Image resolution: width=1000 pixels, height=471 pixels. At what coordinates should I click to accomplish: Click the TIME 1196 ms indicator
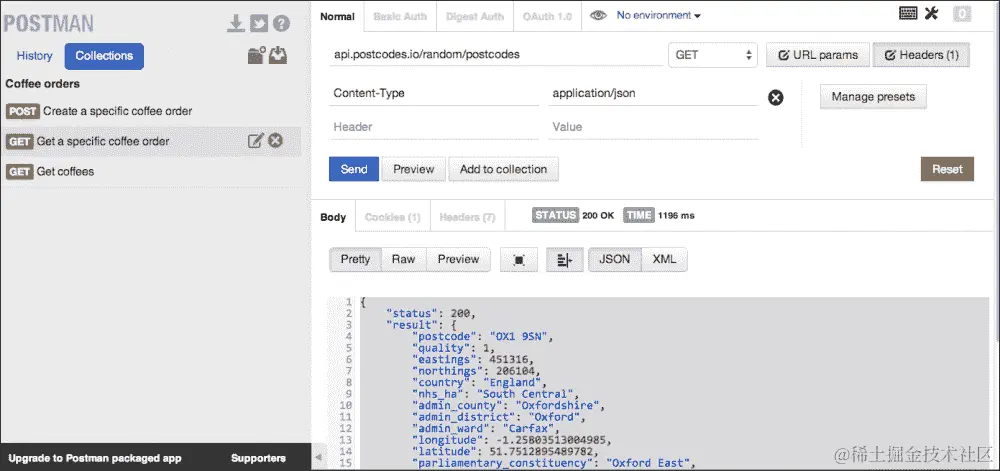659,215
